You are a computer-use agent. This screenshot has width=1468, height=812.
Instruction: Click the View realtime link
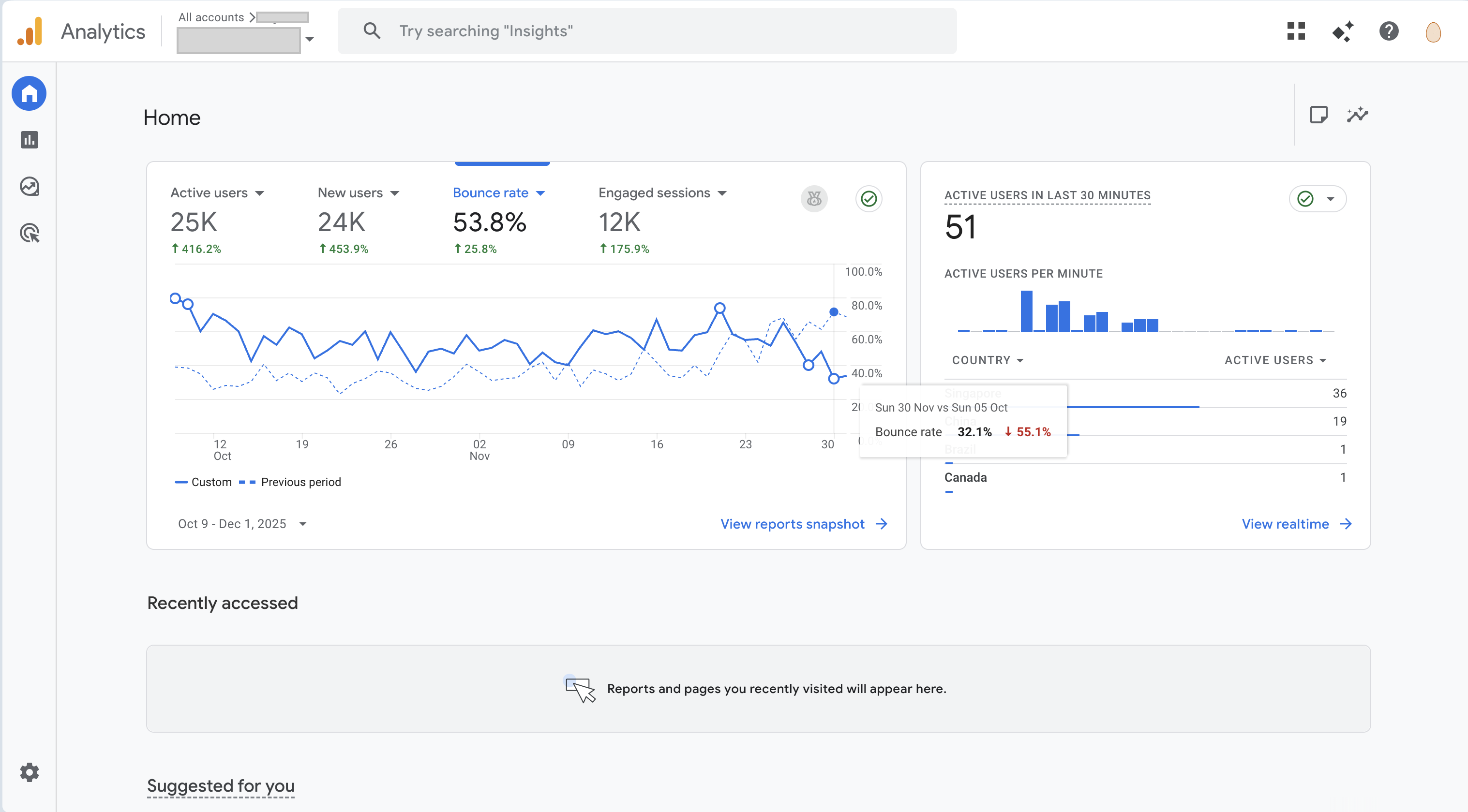1285,524
